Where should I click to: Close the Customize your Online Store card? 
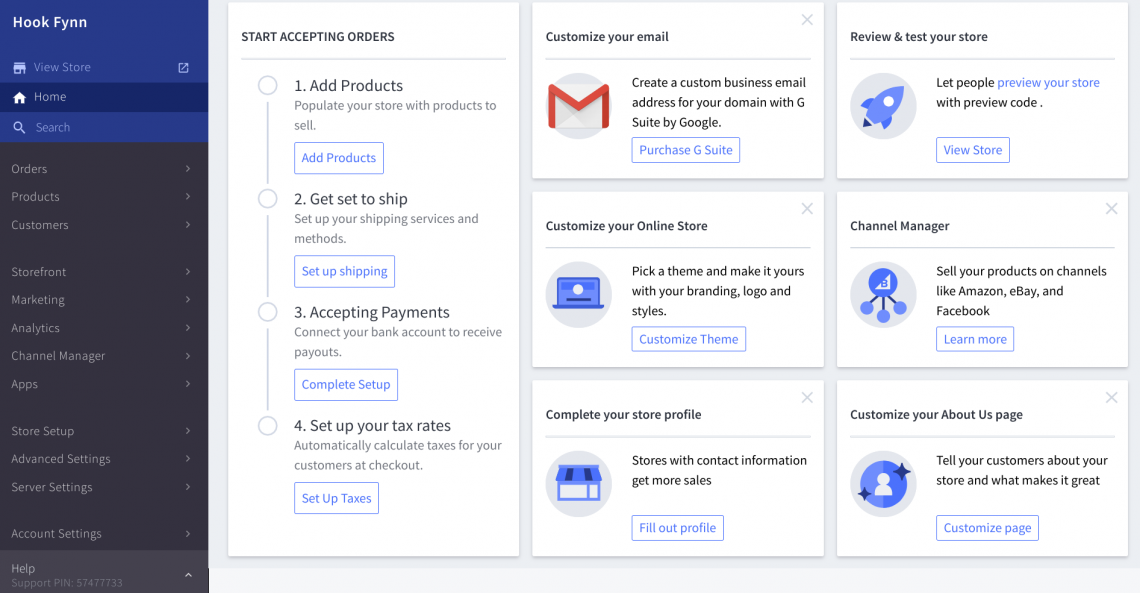coord(807,209)
